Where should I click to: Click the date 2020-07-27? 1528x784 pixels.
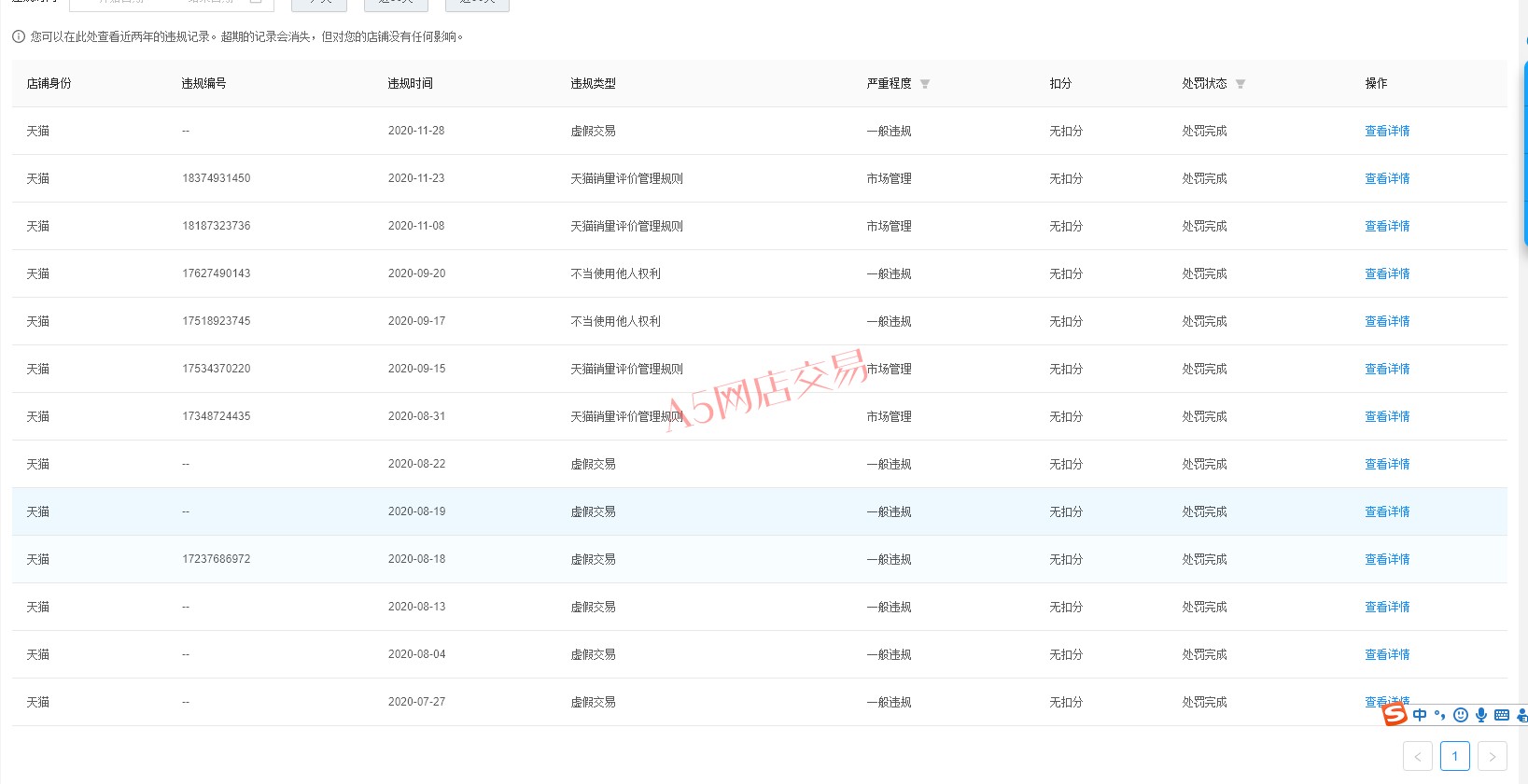(x=417, y=702)
